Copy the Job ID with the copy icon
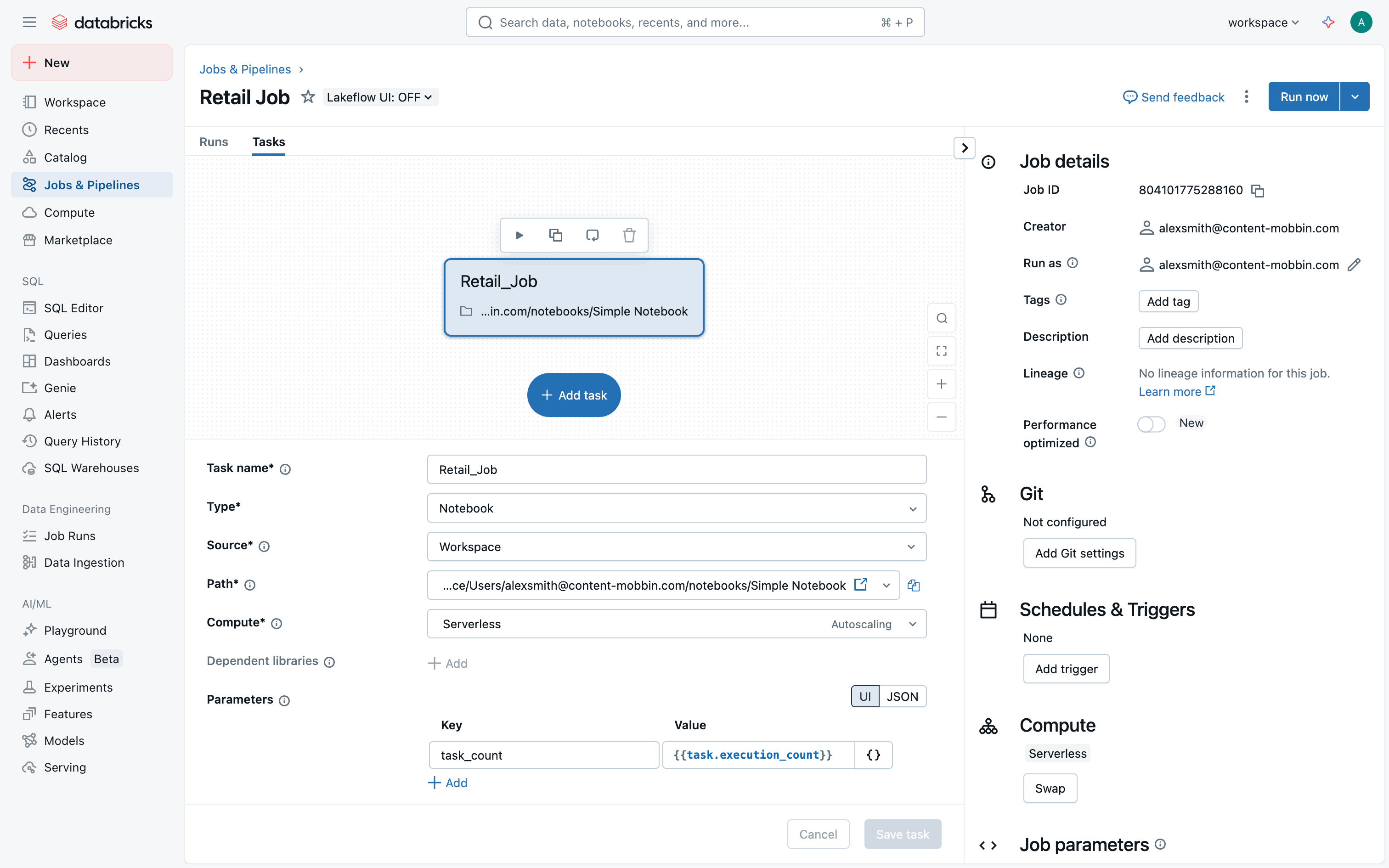The image size is (1389, 868). [1258, 191]
